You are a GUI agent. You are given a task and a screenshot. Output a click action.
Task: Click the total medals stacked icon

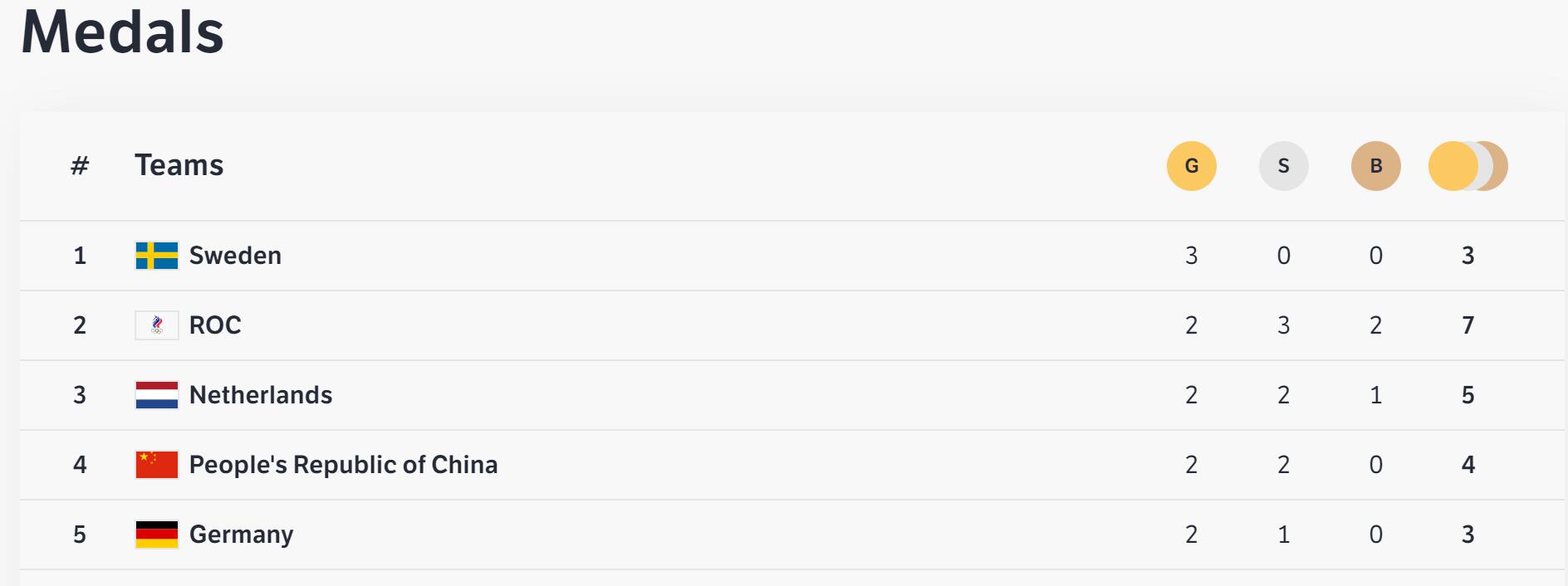tap(1468, 166)
